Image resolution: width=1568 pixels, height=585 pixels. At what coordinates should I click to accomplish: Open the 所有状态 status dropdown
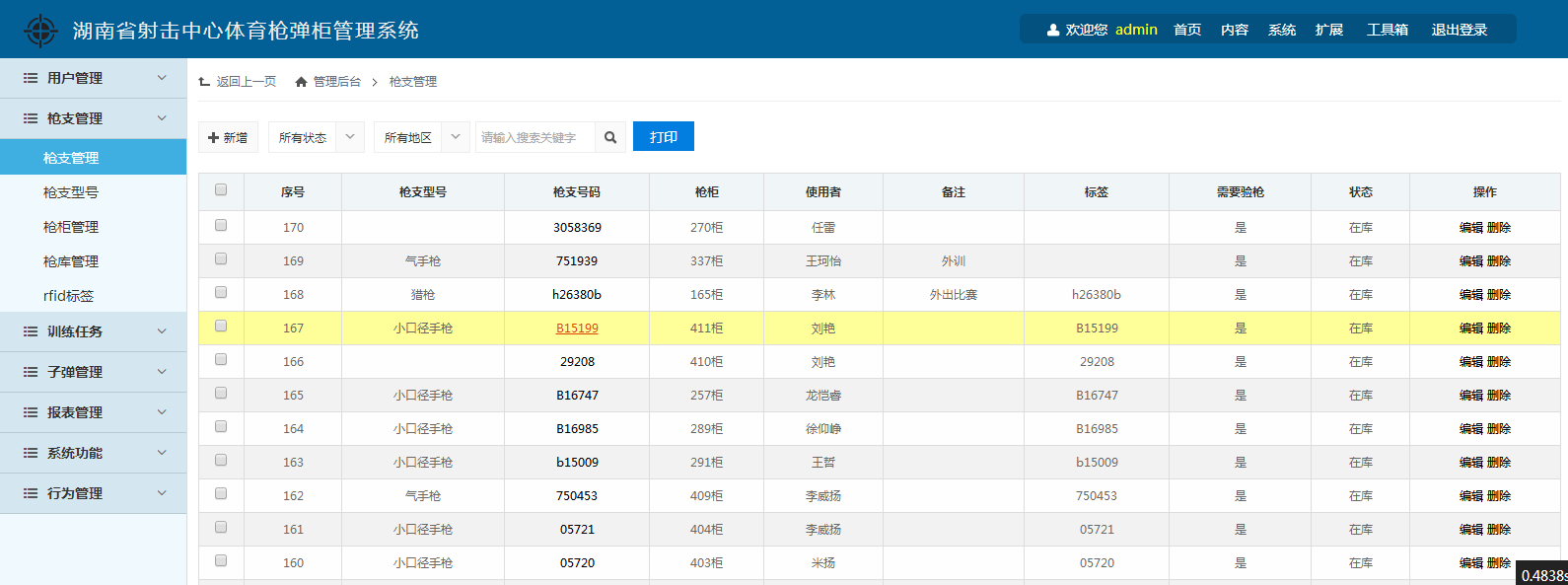click(x=316, y=138)
